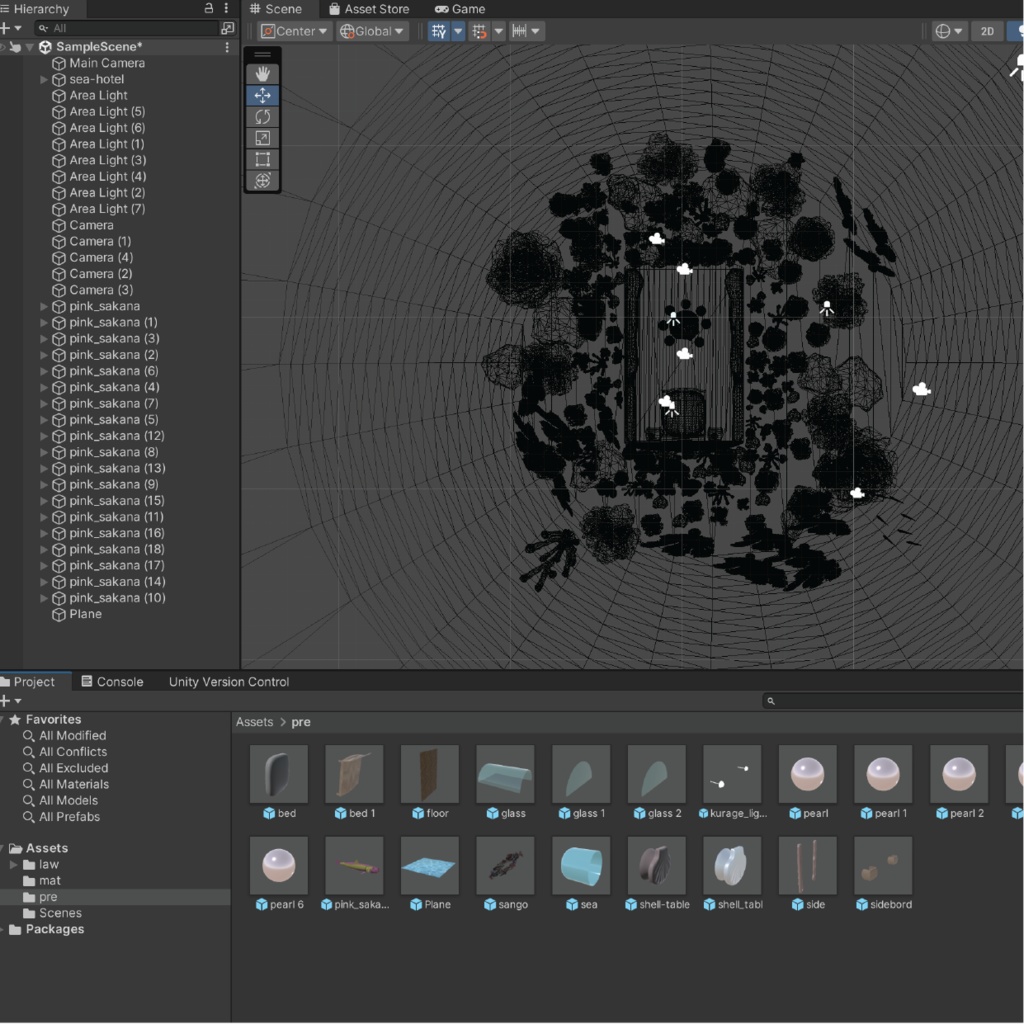Enable 2D mode in the Scene view
Viewport: 1024px width, 1024px height.
(987, 31)
